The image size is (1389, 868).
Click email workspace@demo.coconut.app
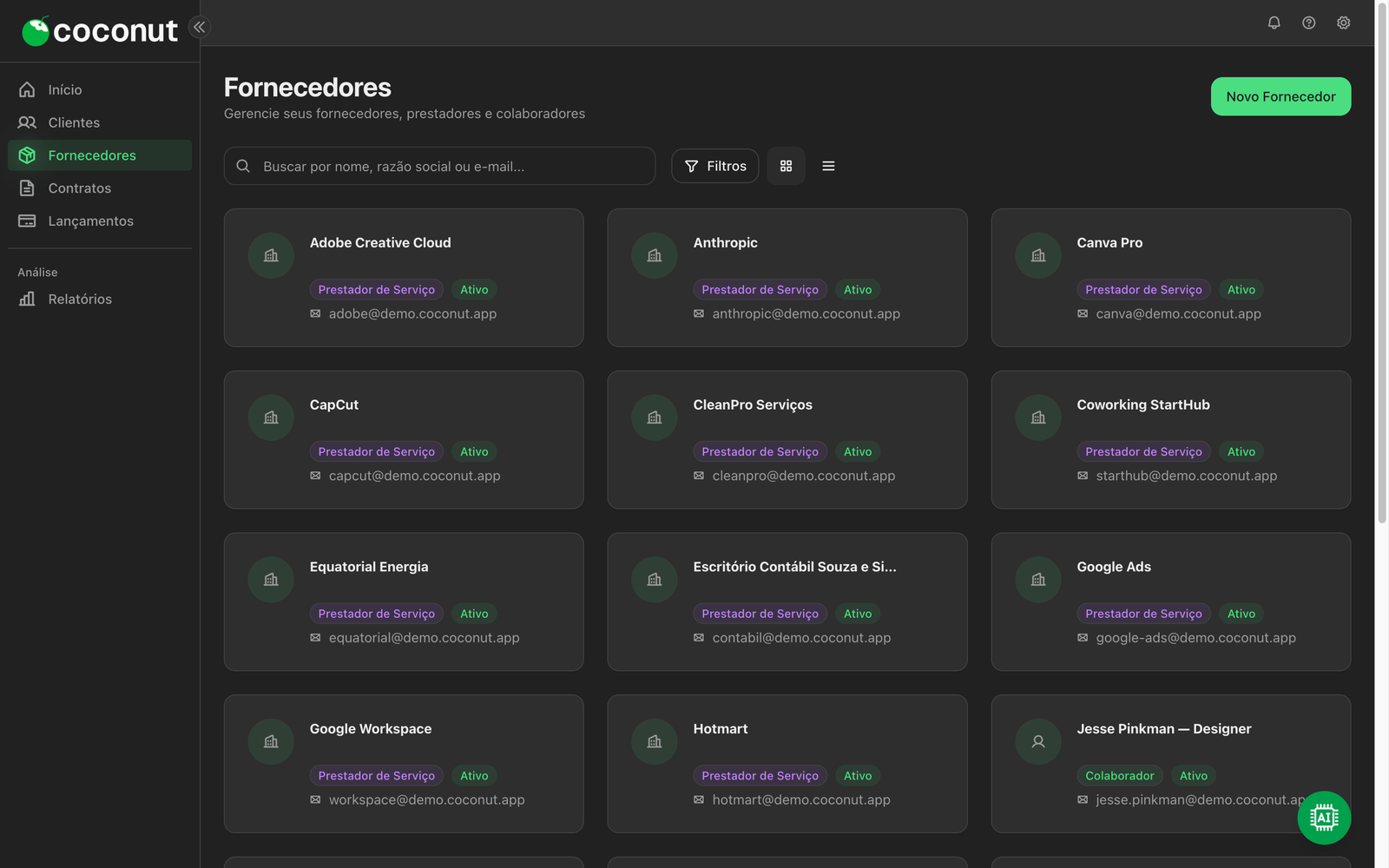coord(426,800)
